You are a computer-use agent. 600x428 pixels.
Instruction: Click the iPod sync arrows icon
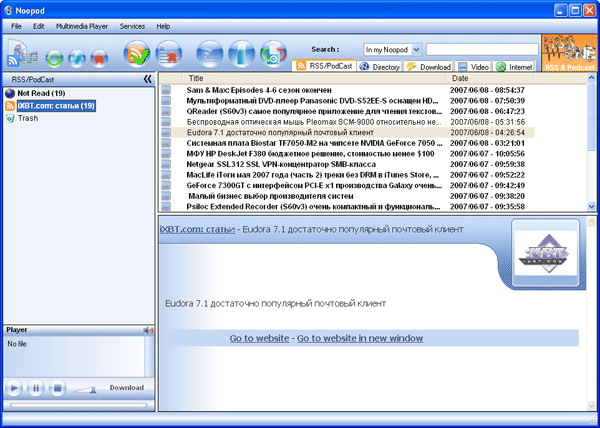tap(273, 54)
